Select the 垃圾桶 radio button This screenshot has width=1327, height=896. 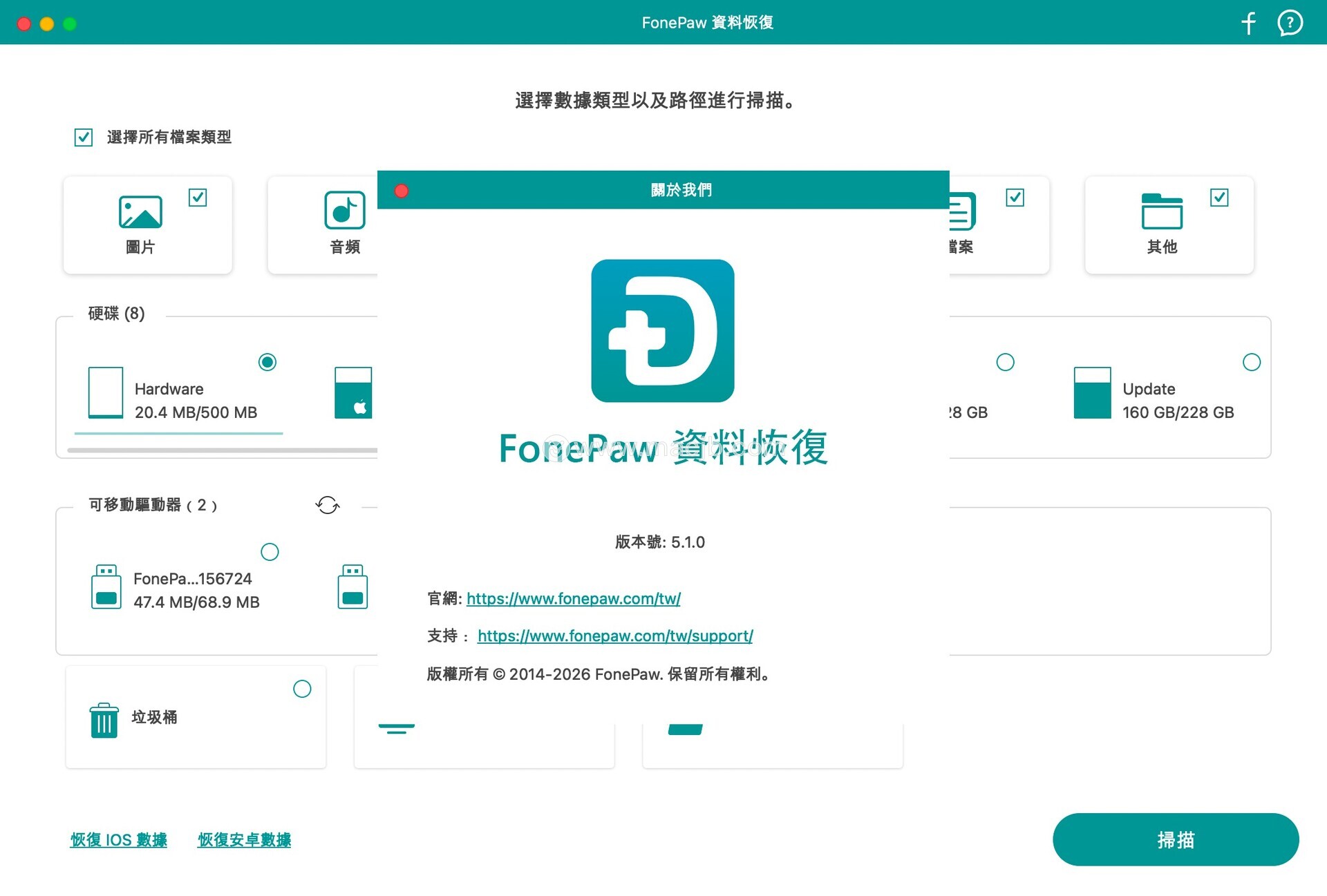[302, 689]
